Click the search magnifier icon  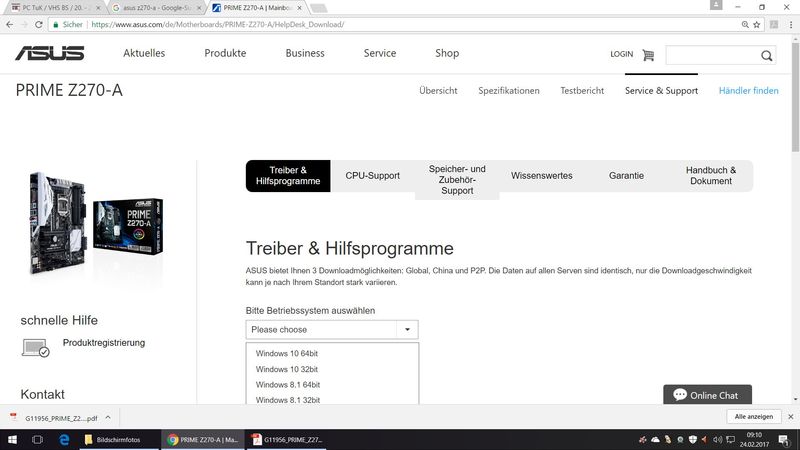pos(766,56)
